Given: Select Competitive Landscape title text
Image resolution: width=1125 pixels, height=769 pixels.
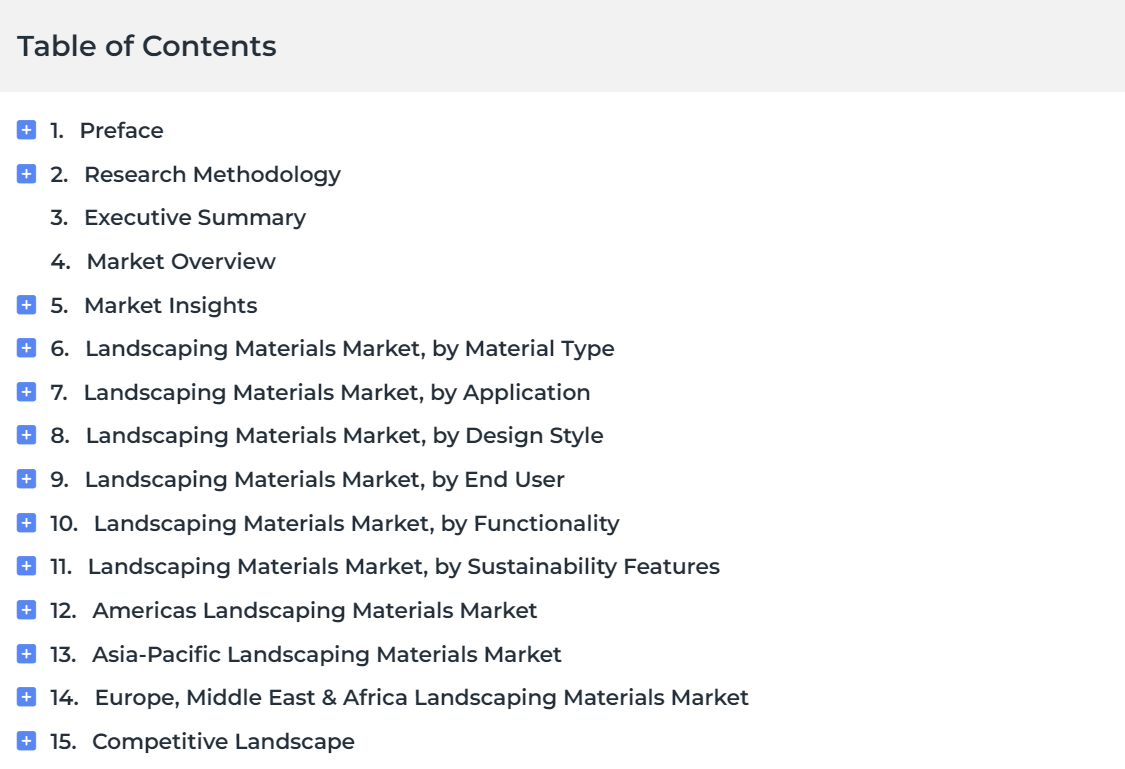Looking at the screenshot, I should pyautogui.click(x=223, y=742).
